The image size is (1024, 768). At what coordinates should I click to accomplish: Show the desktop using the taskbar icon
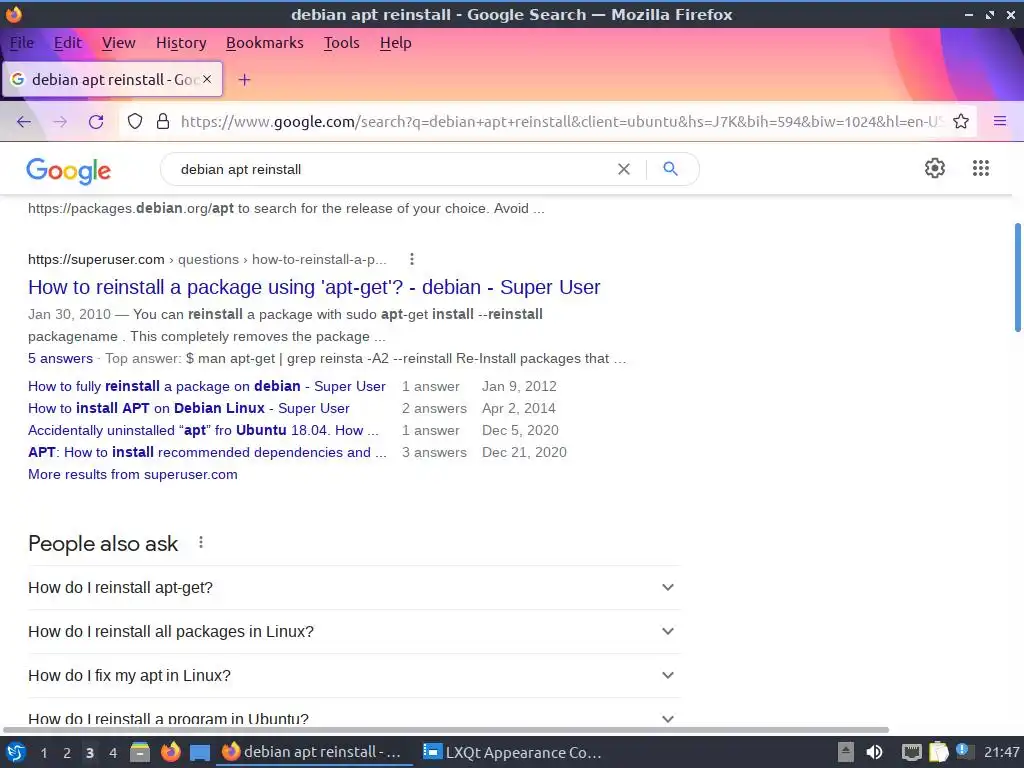(200, 752)
